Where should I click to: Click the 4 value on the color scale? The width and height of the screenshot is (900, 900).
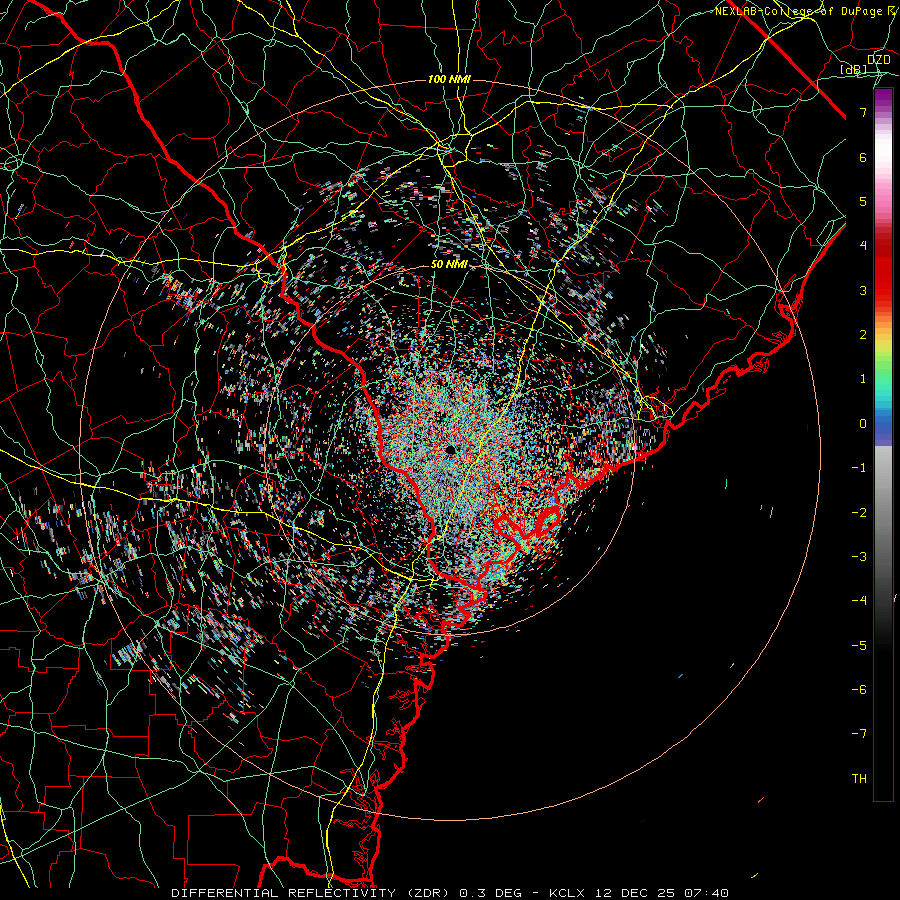click(x=863, y=246)
